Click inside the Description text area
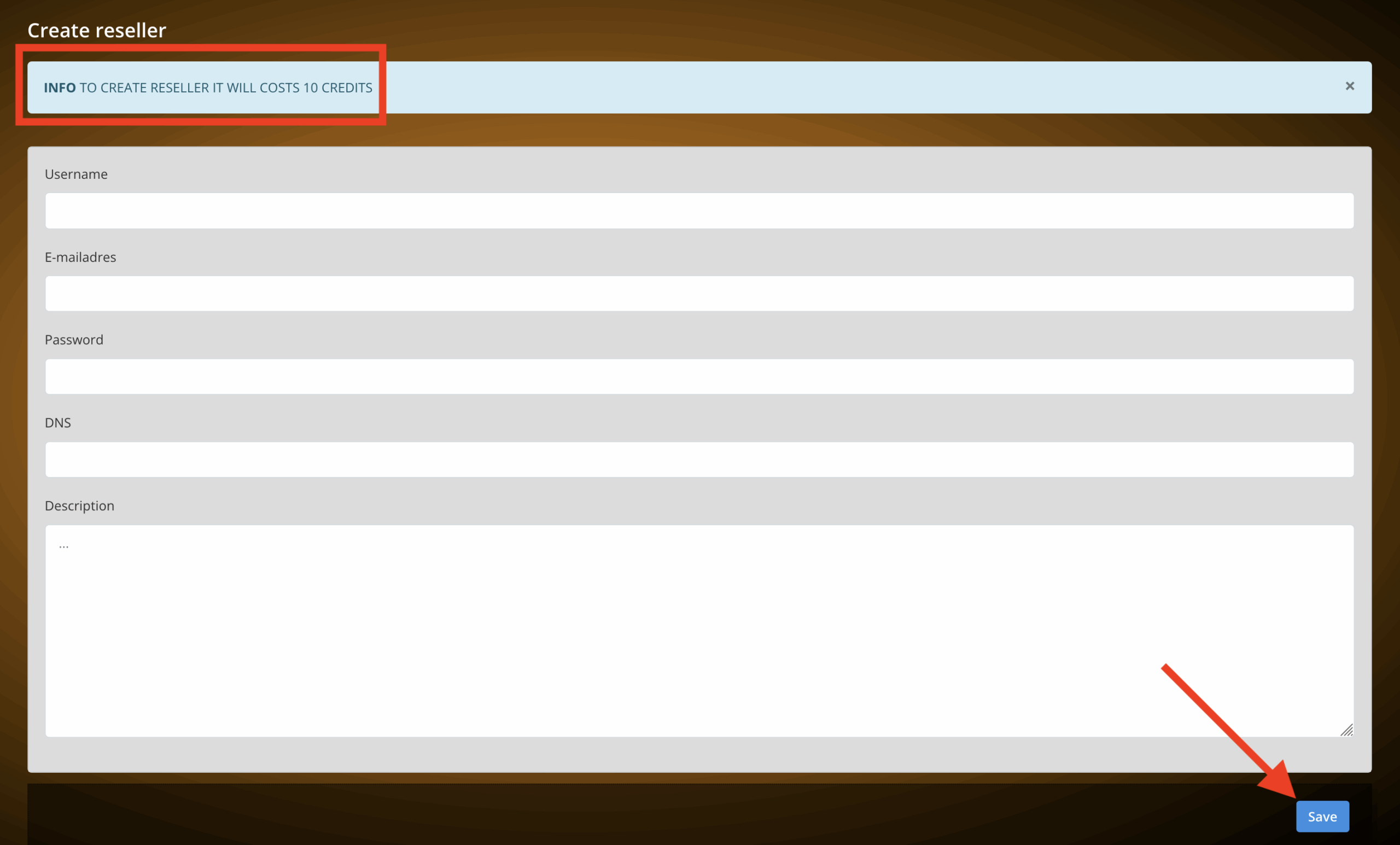1400x845 pixels. pyautogui.click(x=699, y=631)
